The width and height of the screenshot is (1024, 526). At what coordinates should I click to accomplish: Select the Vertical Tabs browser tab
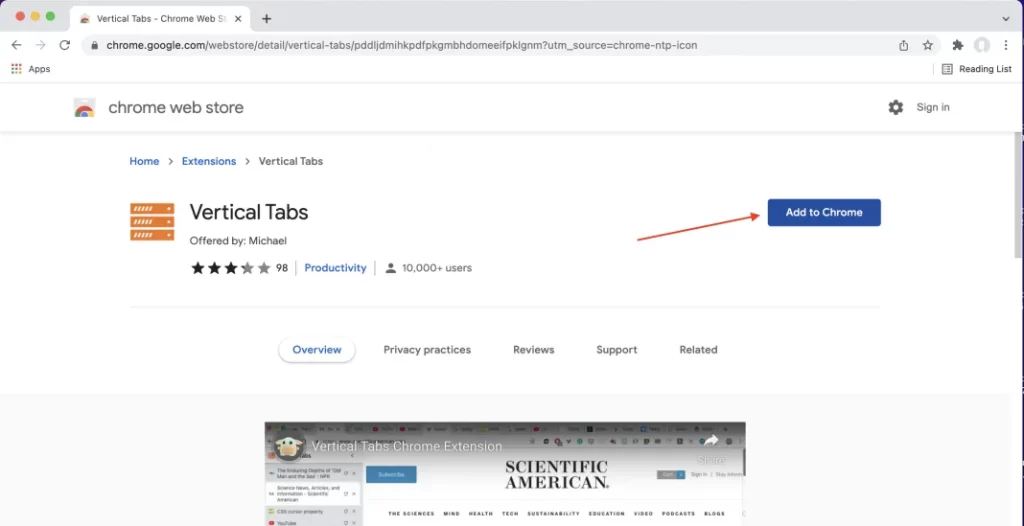pos(160,19)
